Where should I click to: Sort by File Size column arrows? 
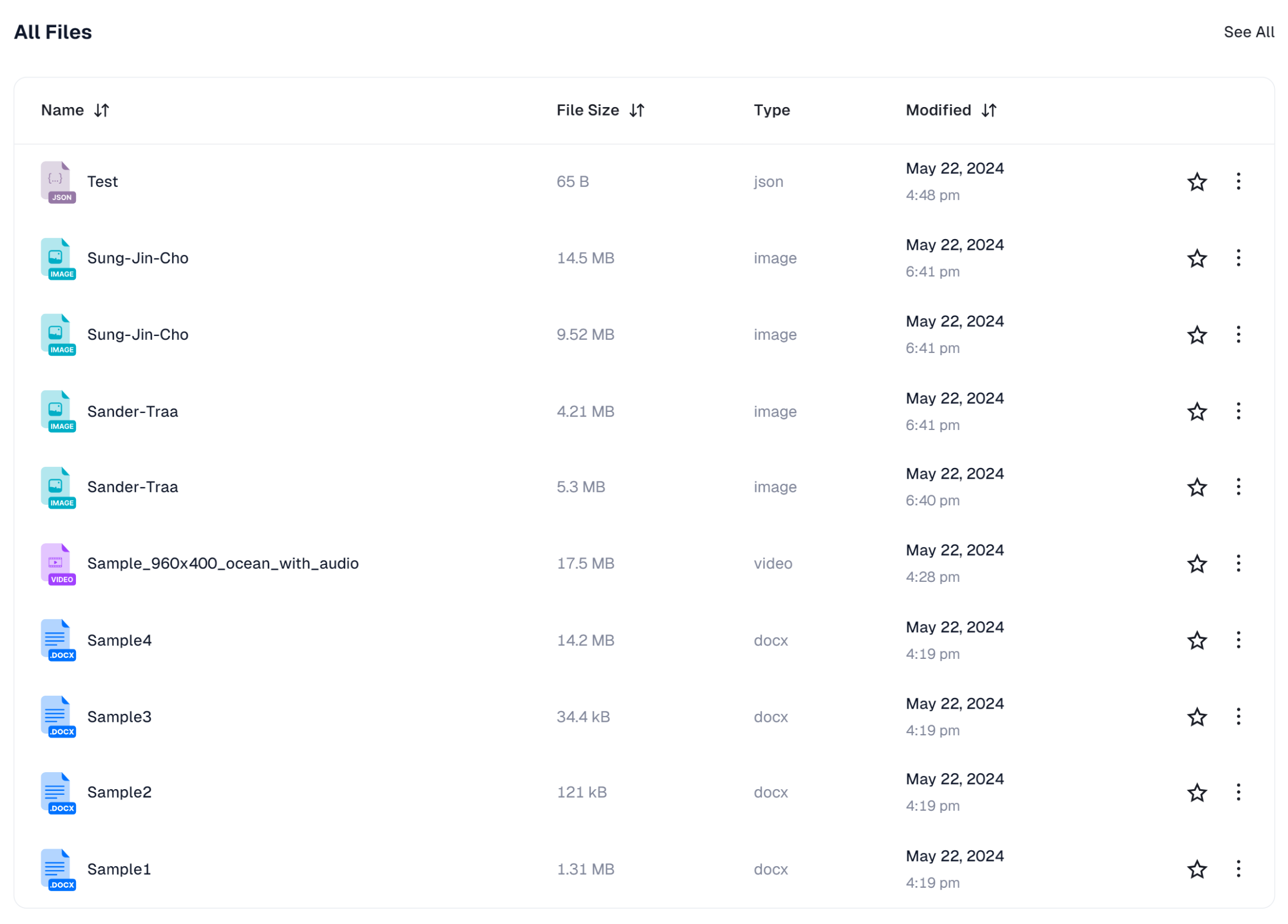point(637,110)
